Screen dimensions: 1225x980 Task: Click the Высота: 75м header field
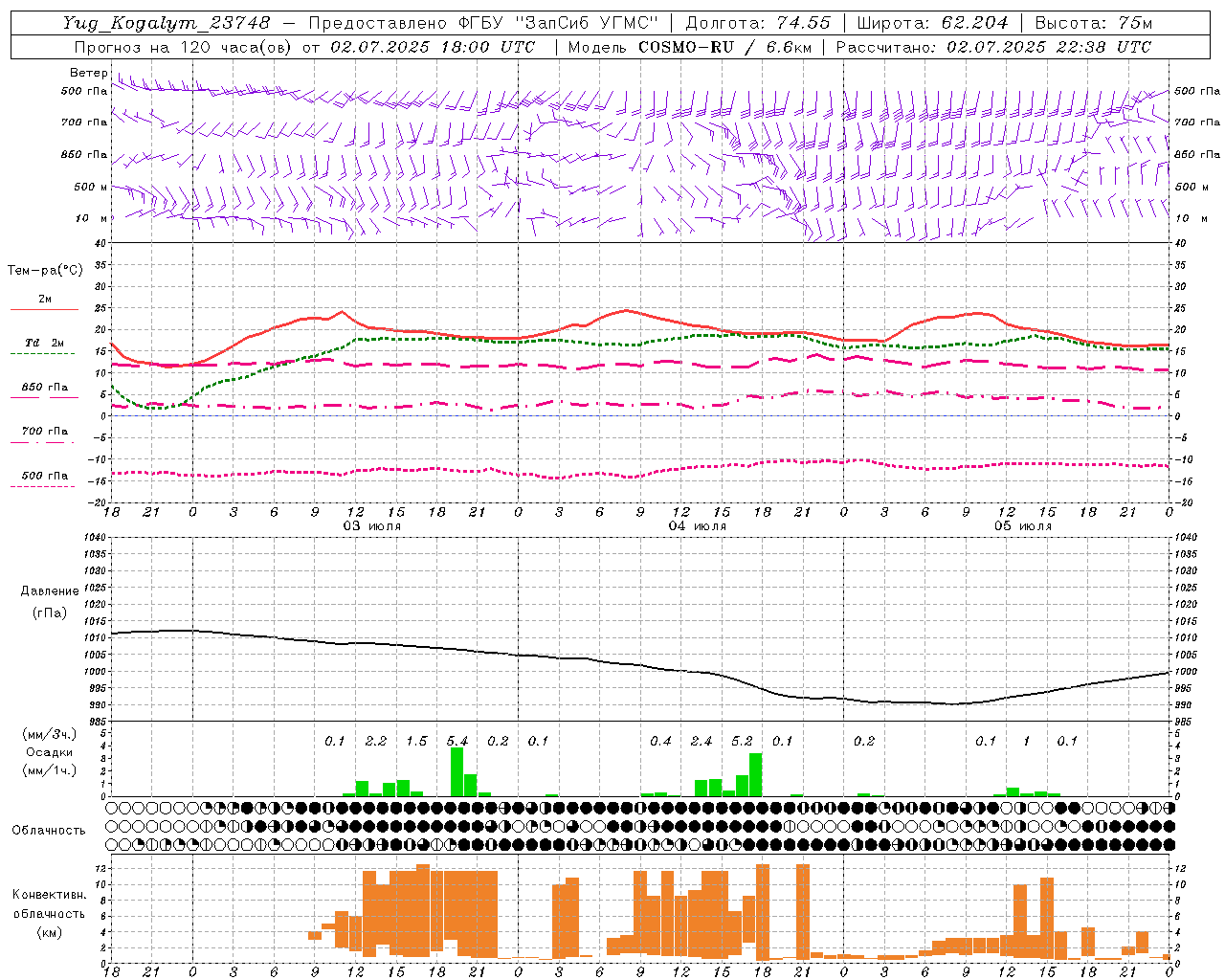[x=1094, y=23]
